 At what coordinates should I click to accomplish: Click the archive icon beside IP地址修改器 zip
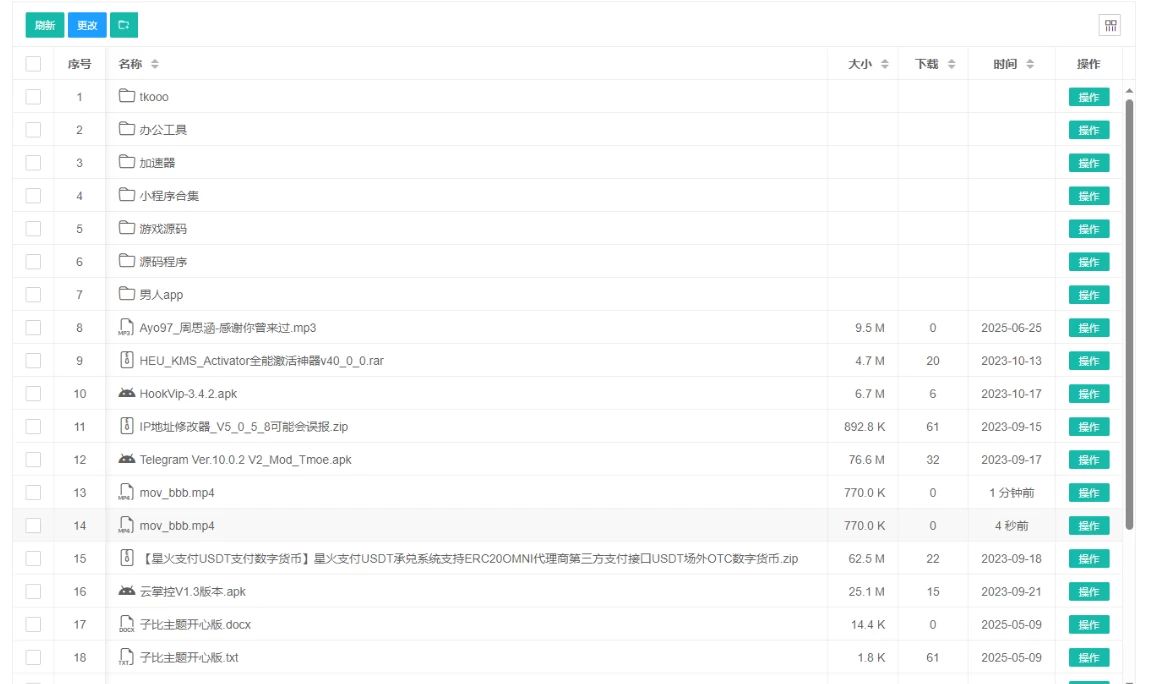tap(125, 426)
